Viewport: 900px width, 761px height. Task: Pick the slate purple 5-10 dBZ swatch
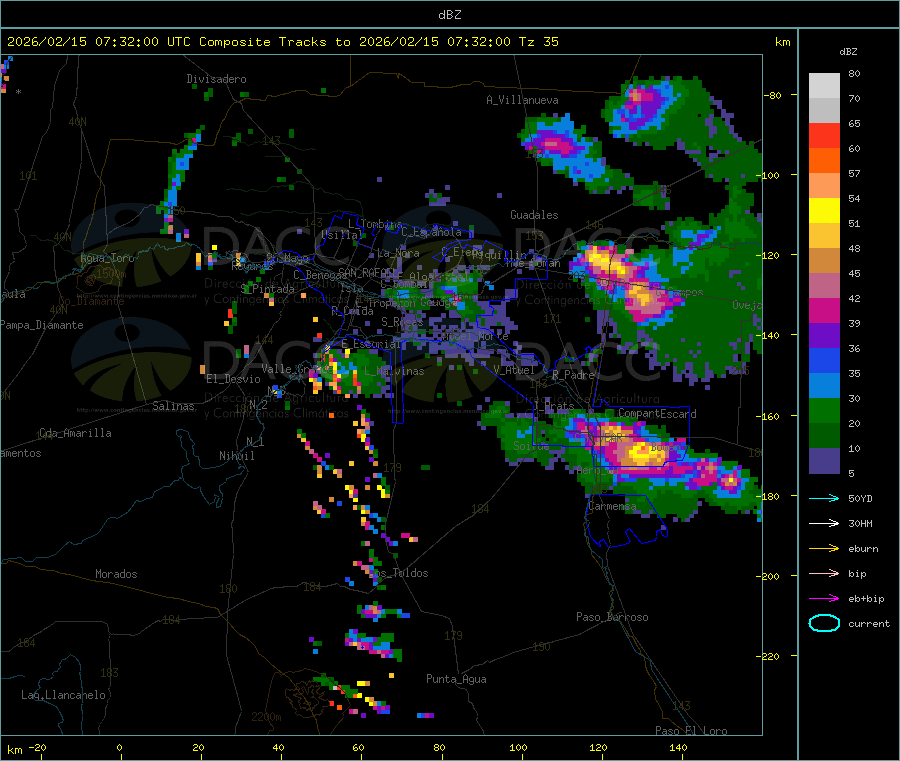[x=824, y=461]
